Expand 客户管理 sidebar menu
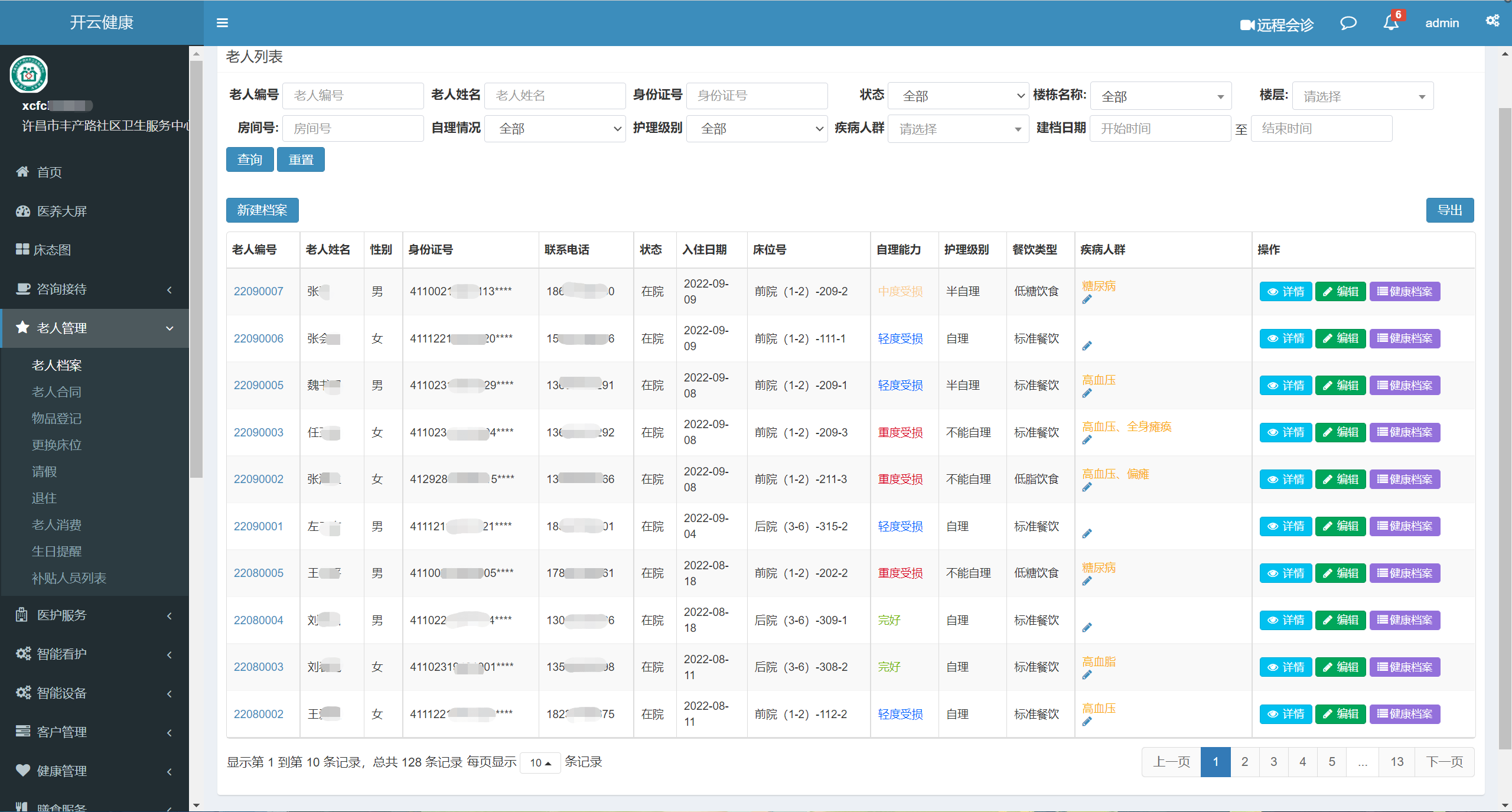 [94, 732]
